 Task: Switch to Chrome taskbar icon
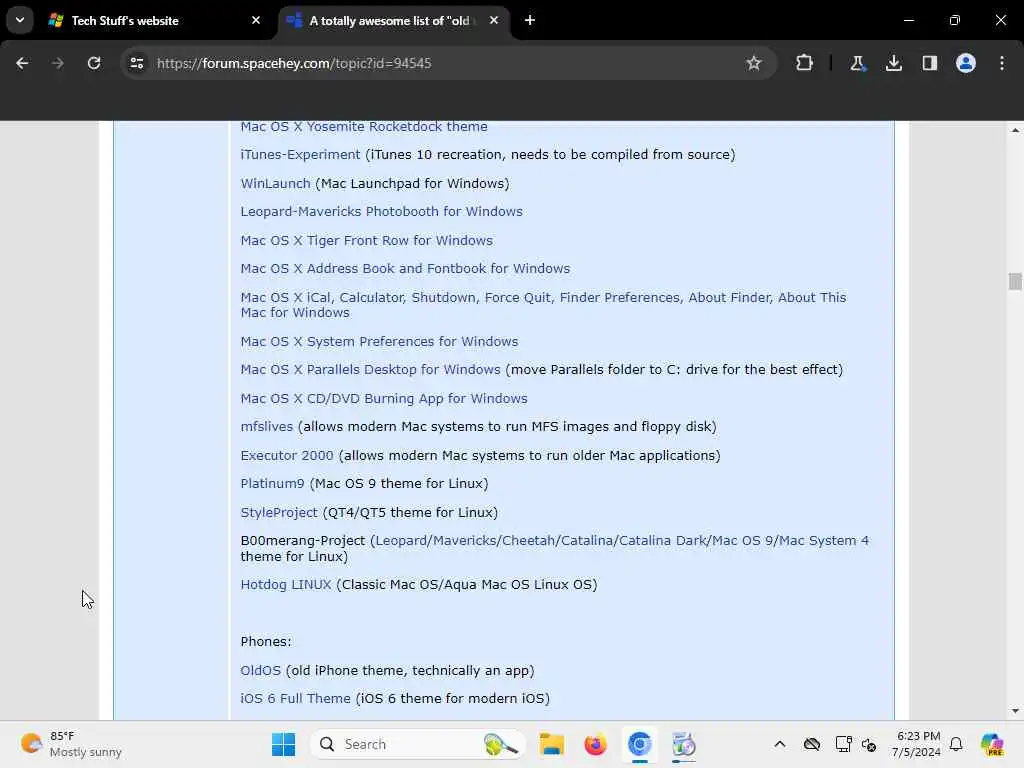[639, 744]
